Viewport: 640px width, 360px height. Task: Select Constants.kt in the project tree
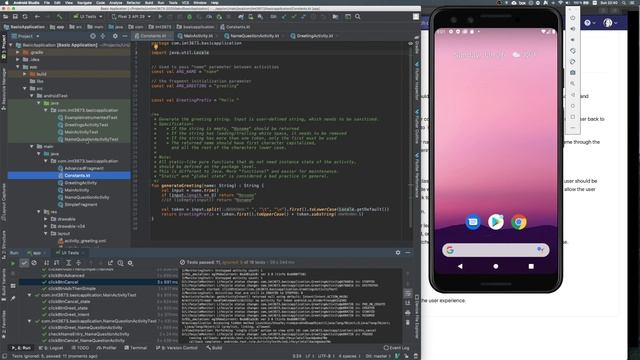tap(69, 176)
